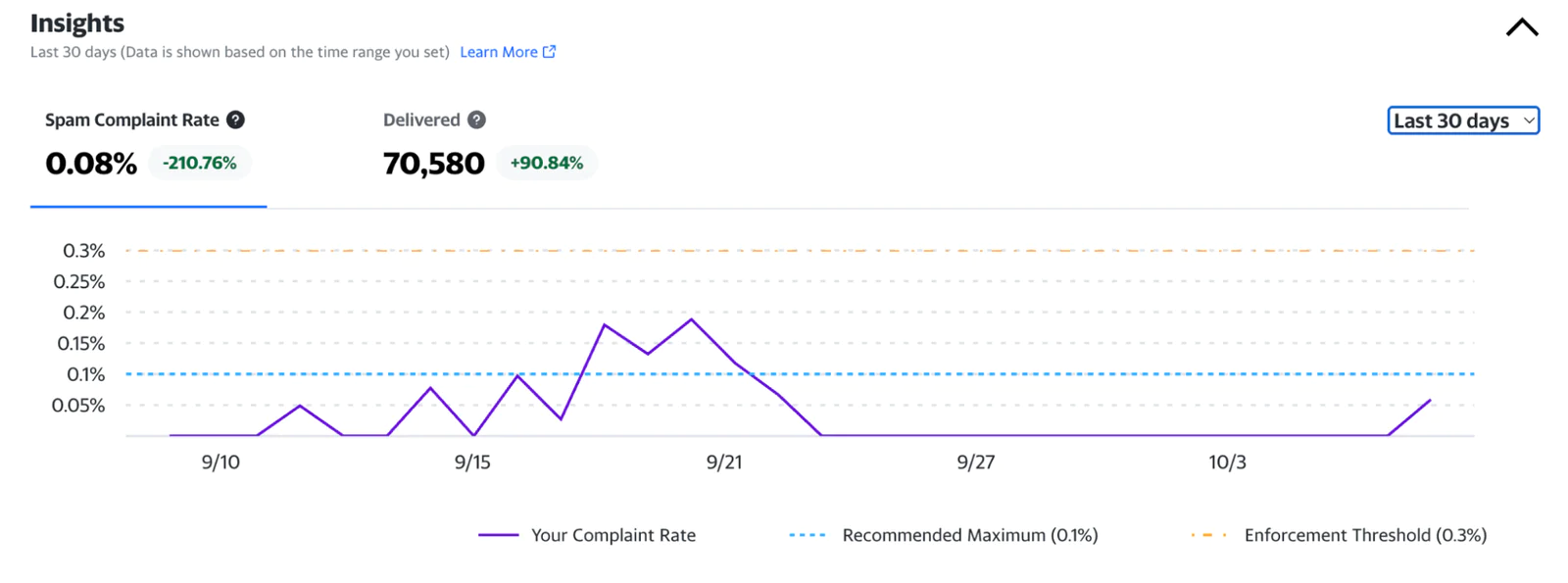The width and height of the screenshot is (1568, 583).
Task: Toggle Enforcement Threshold (0.3%) legend entry
Action: pos(1365,535)
